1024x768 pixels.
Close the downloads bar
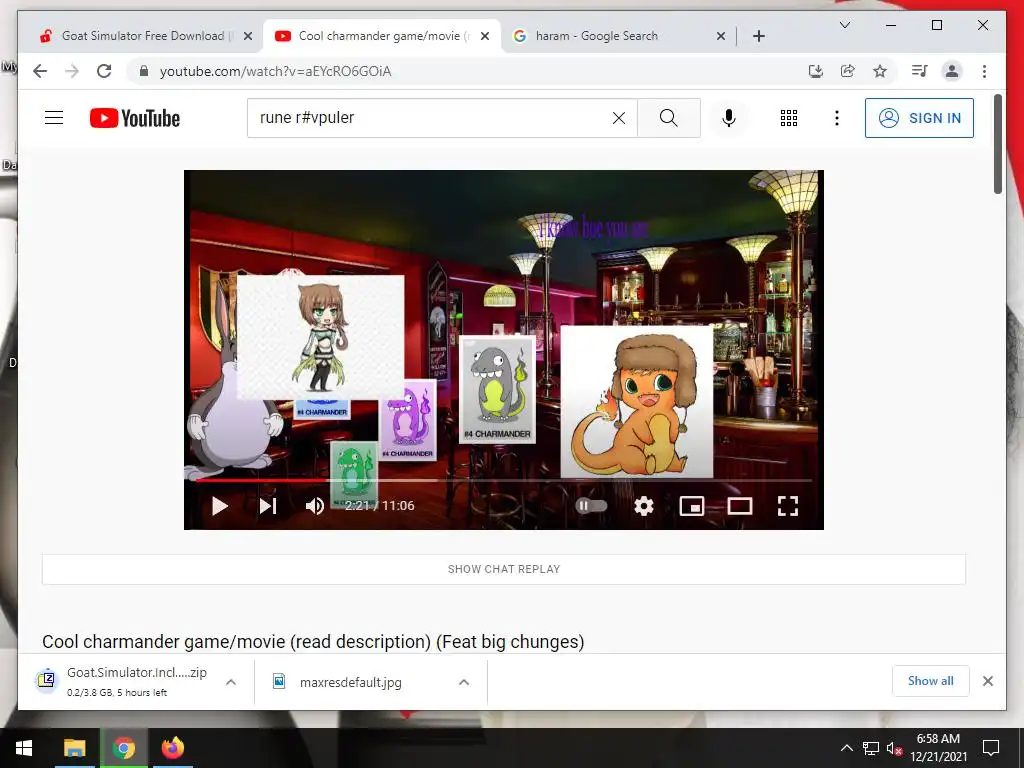(987, 681)
